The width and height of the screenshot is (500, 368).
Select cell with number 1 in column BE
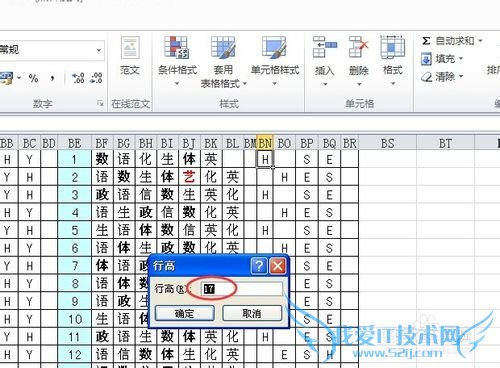pyautogui.click(x=74, y=159)
